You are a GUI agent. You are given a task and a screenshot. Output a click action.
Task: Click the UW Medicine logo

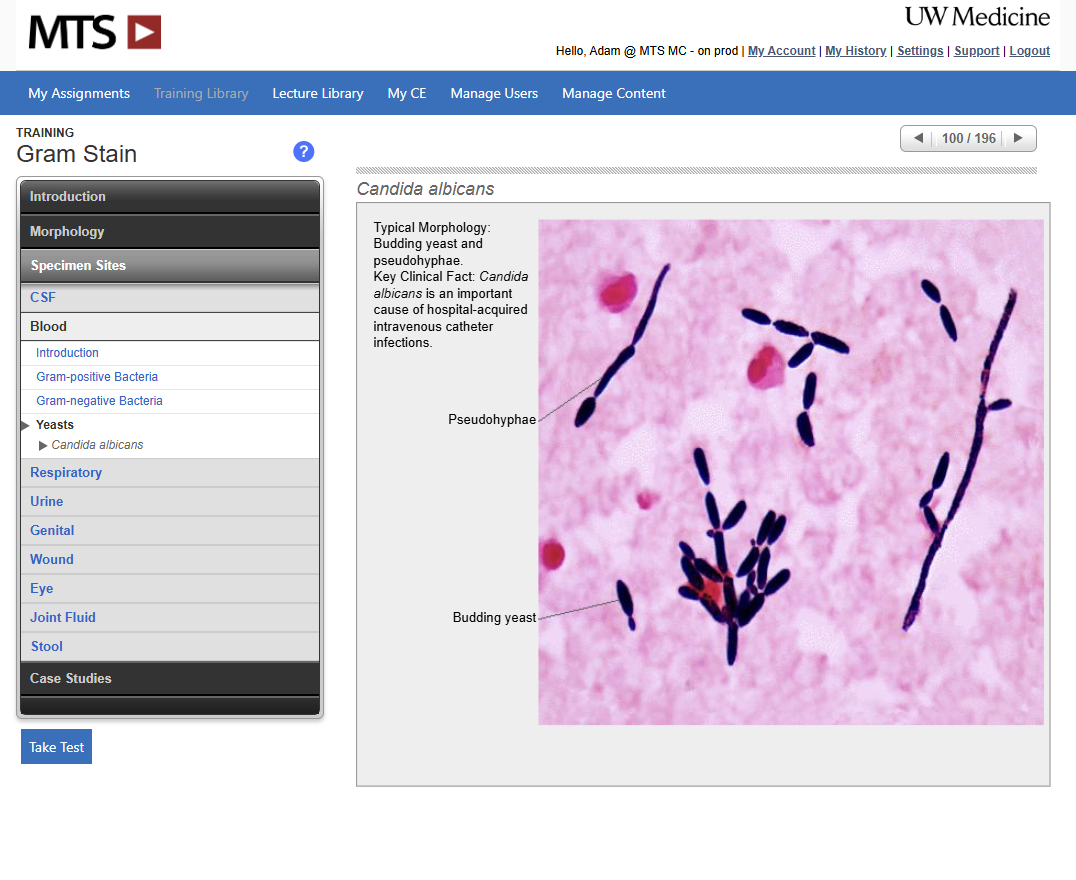[x=977, y=17]
